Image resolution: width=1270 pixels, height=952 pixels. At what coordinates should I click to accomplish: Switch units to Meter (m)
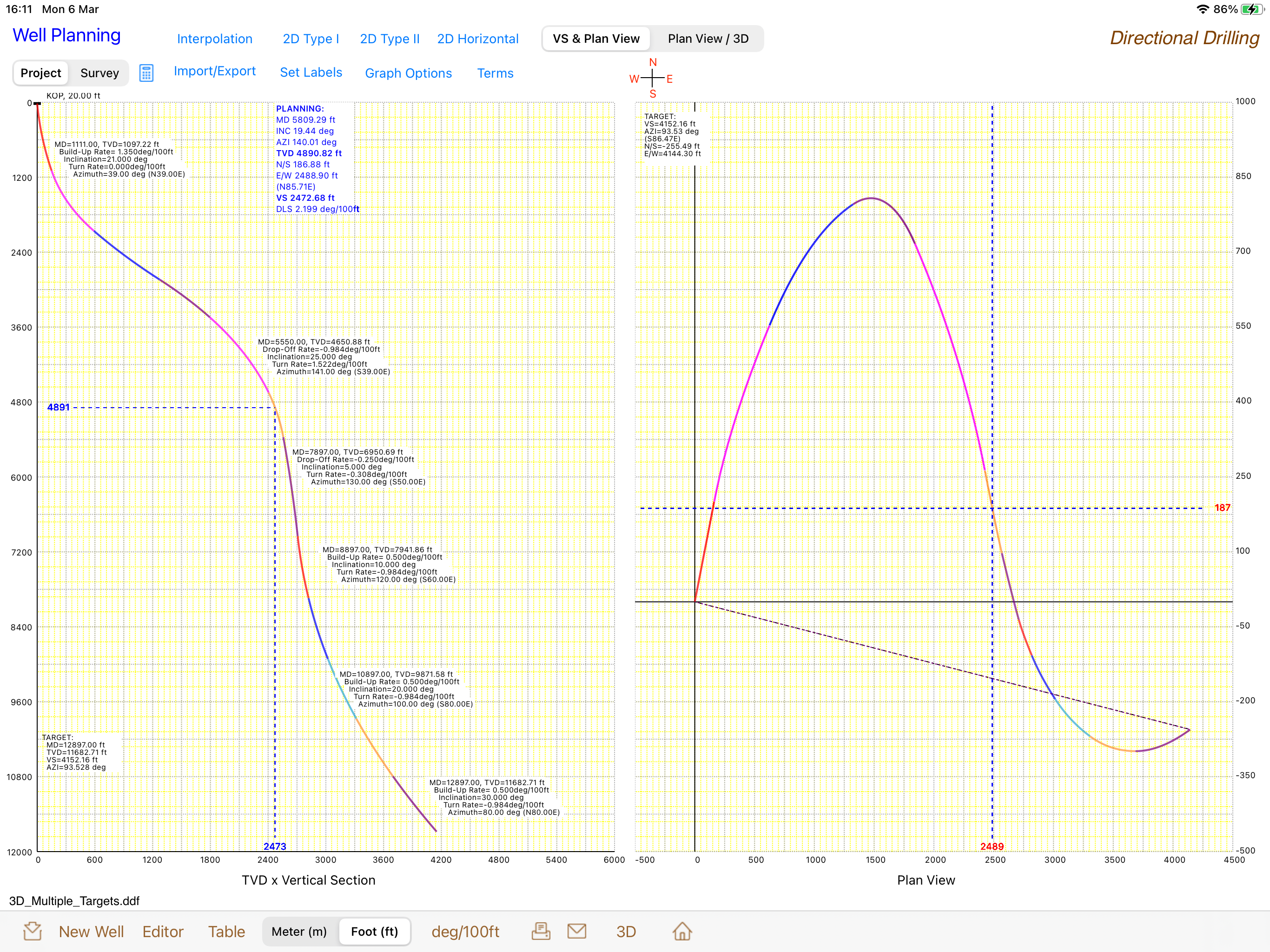pyautogui.click(x=299, y=932)
